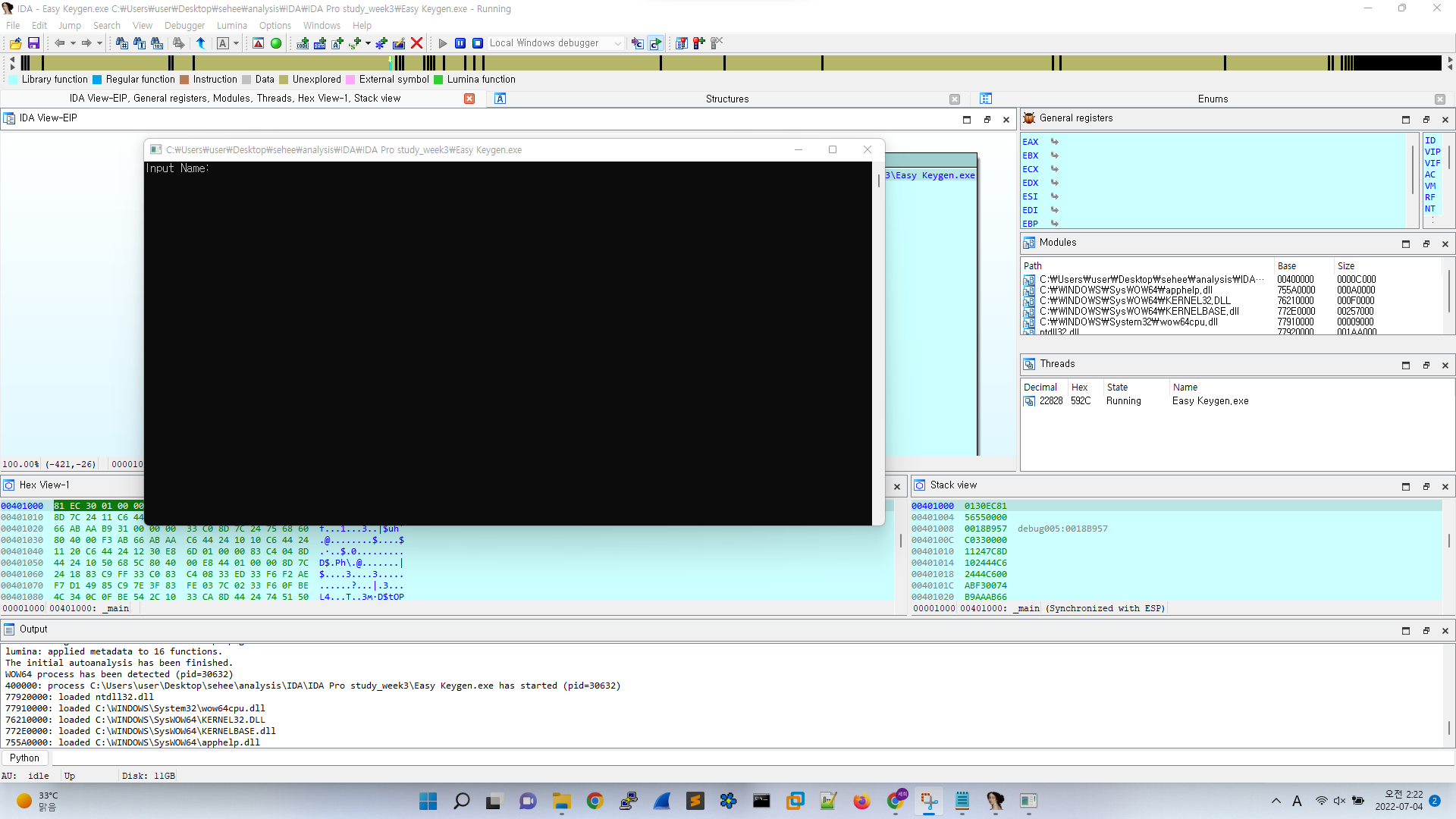The height and width of the screenshot is (819, 1456).
Task: Select the Easy Keygen.exe thread row
Action: (1210, 401)
